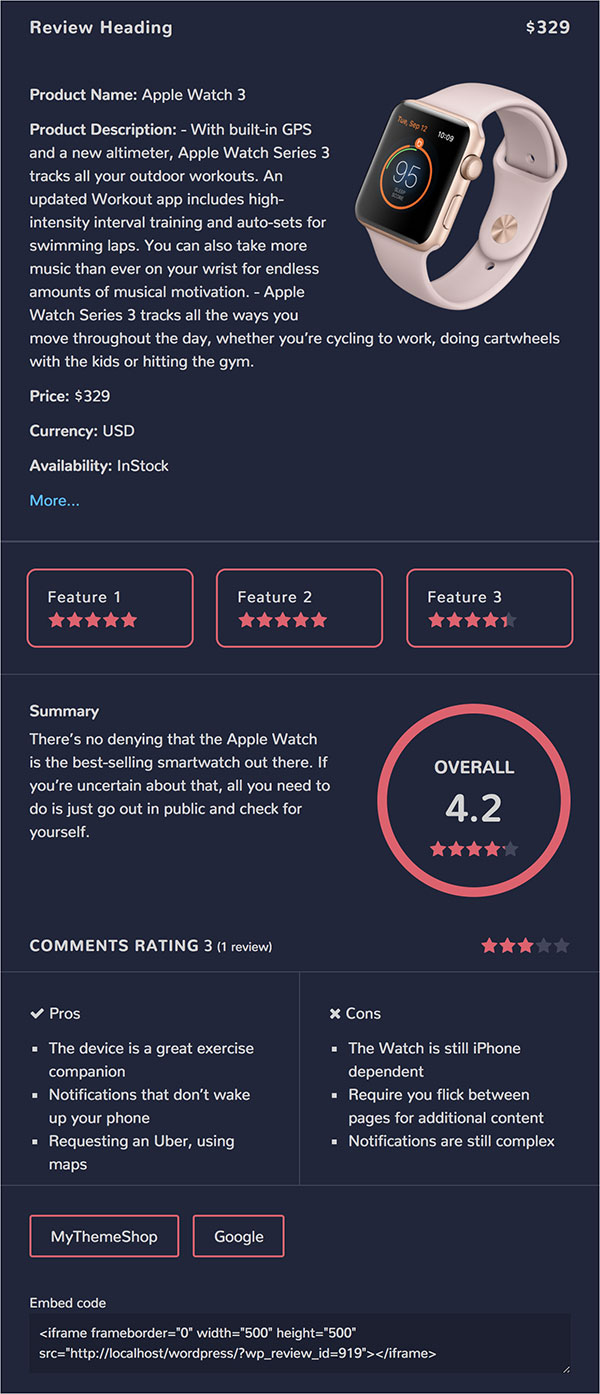Screen dimensions: 600x1394
Task: Open the More... link
Action: 54,500
